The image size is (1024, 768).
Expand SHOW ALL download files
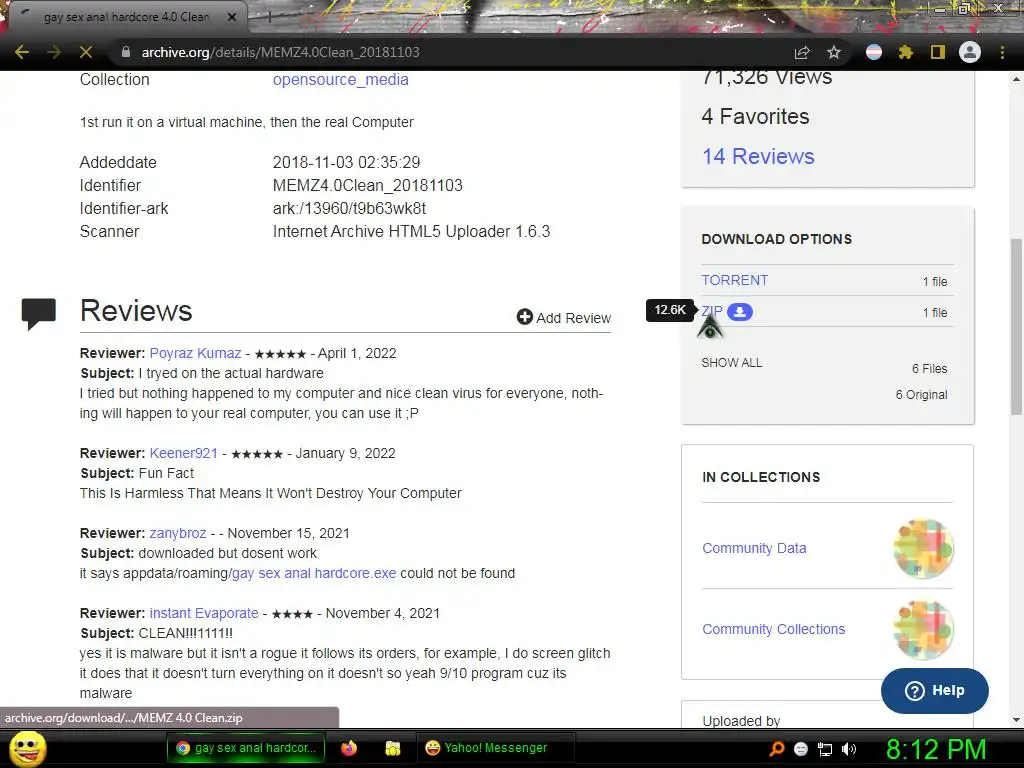(x=731, y=362)
